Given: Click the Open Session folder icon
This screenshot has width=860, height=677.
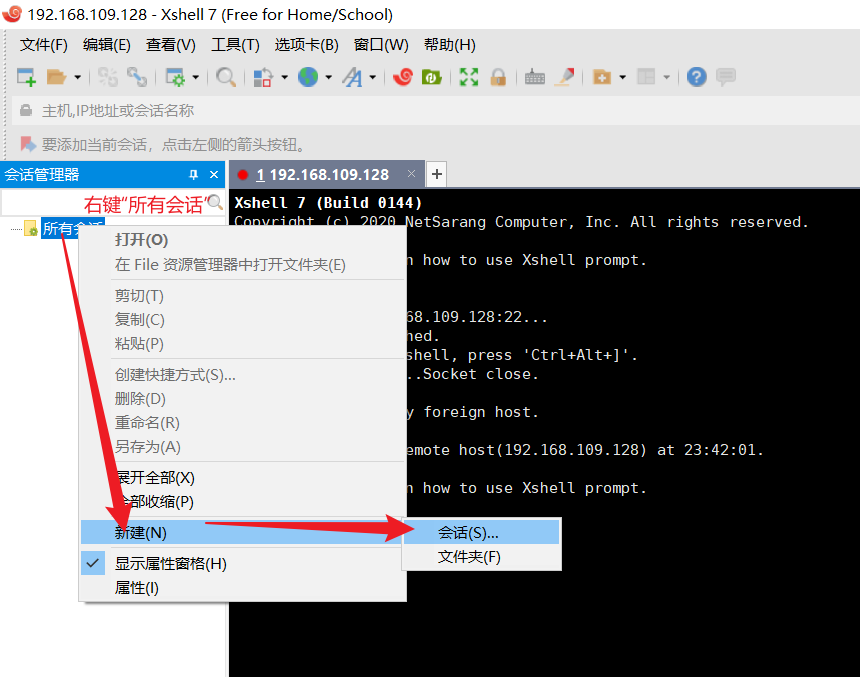Looking at the screenshot, I should 56,77.
